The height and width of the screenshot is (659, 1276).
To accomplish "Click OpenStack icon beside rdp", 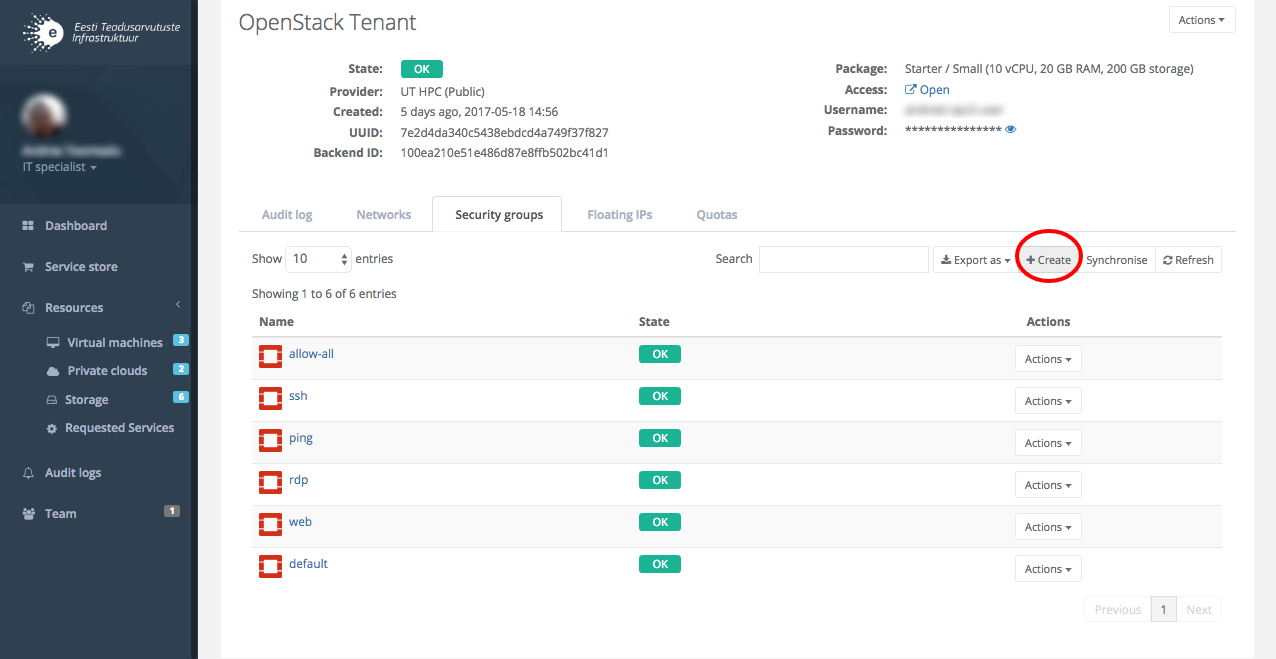I will coord(270,481).
